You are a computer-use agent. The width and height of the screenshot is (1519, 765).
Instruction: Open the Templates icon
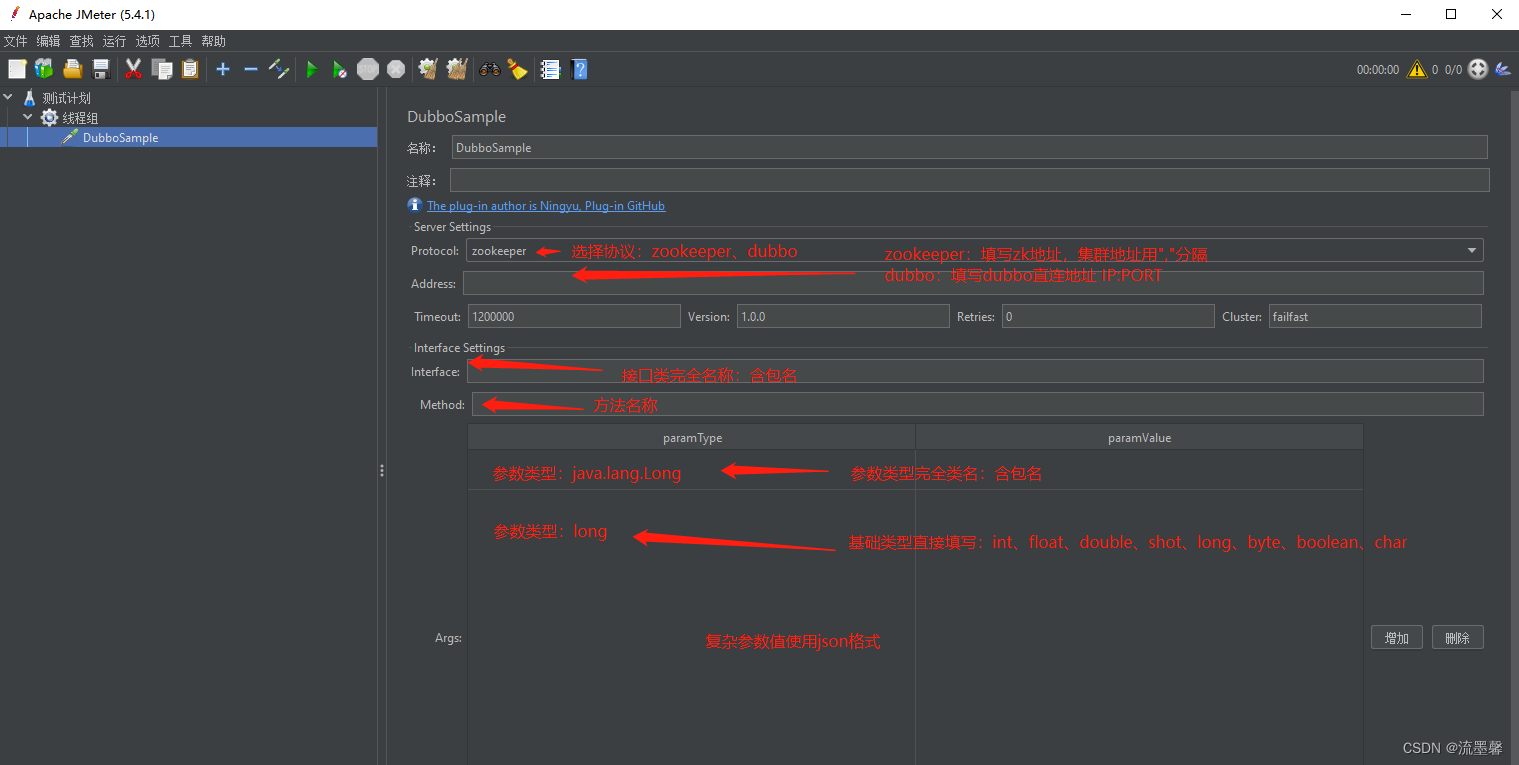click(44, 69)
